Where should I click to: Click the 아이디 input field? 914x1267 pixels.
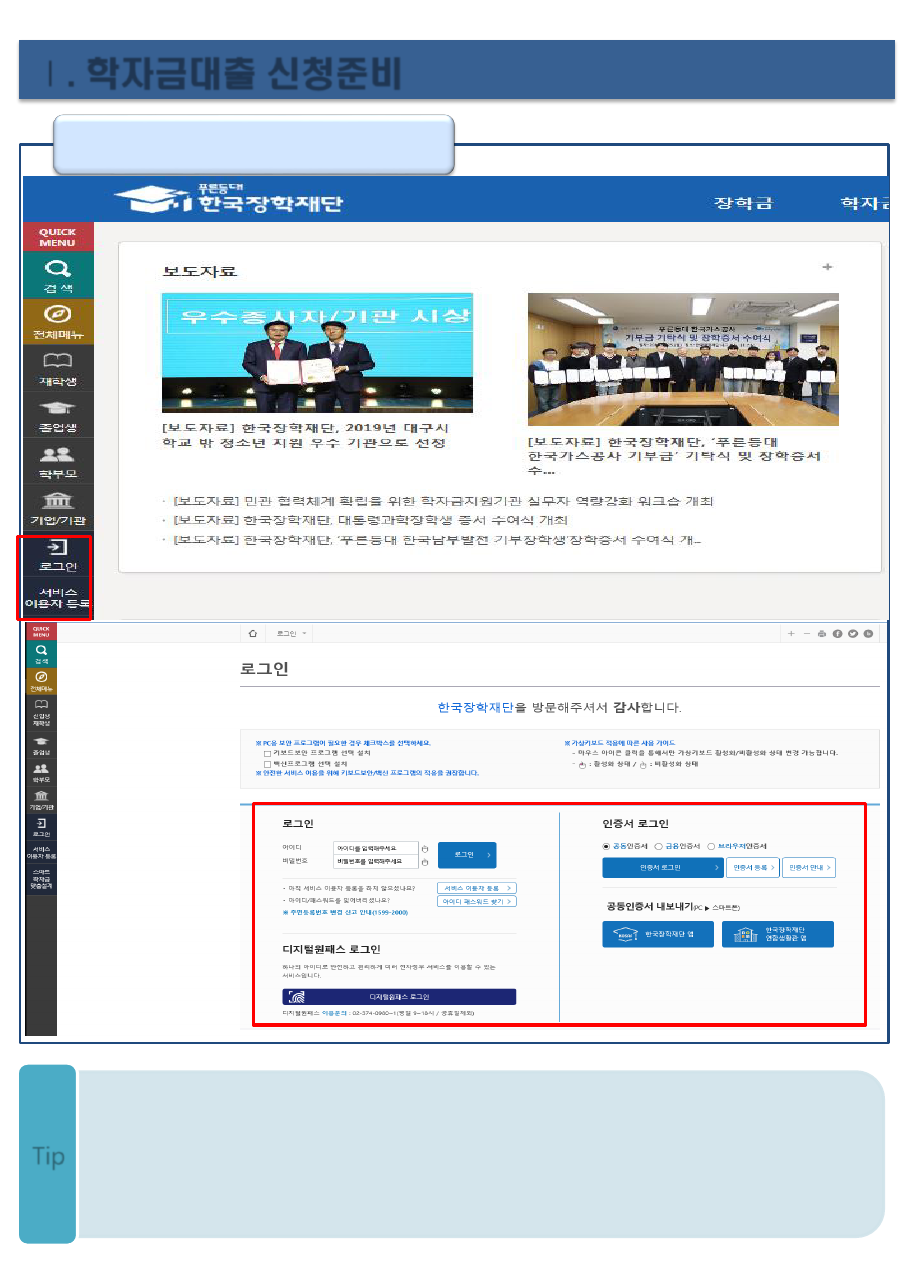click(x=376, y=847)
